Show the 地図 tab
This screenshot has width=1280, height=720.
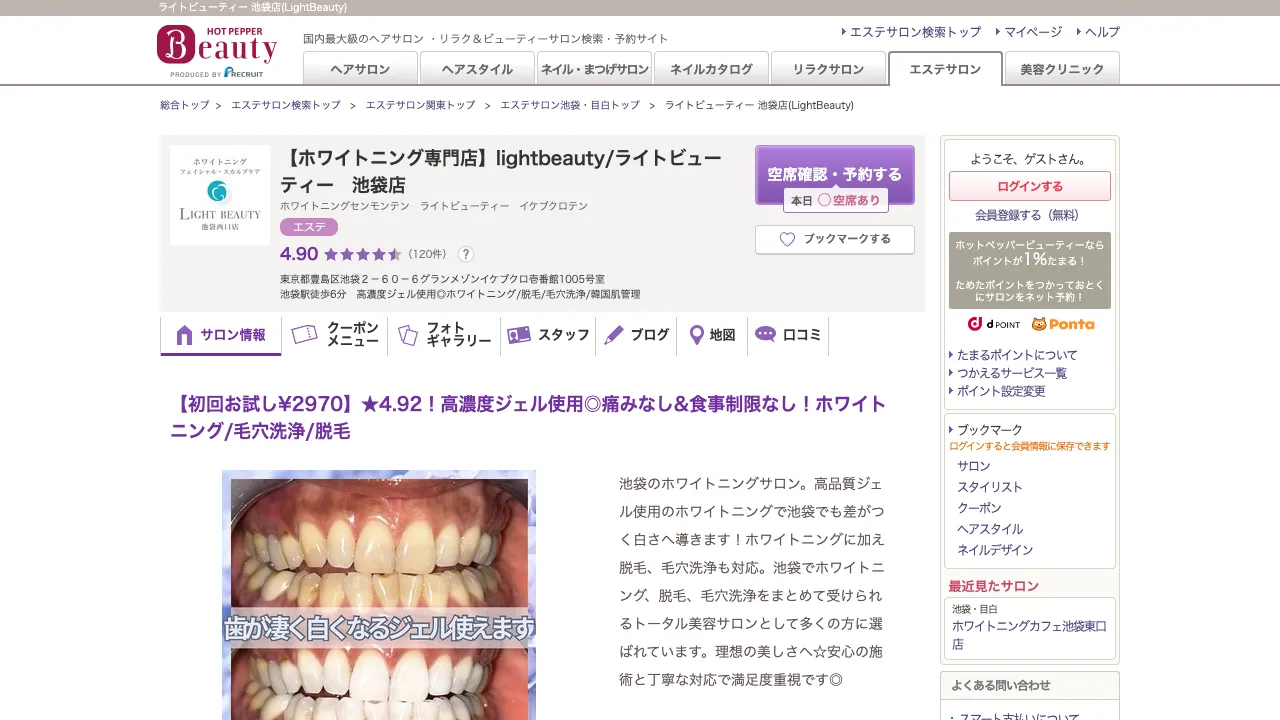coord(713,335)
